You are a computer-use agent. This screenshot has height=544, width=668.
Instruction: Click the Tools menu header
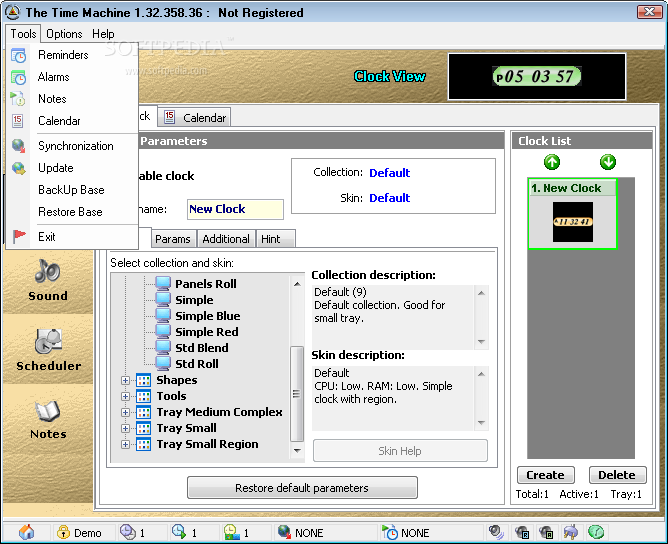pyautogui.click(x=23, y=34)
